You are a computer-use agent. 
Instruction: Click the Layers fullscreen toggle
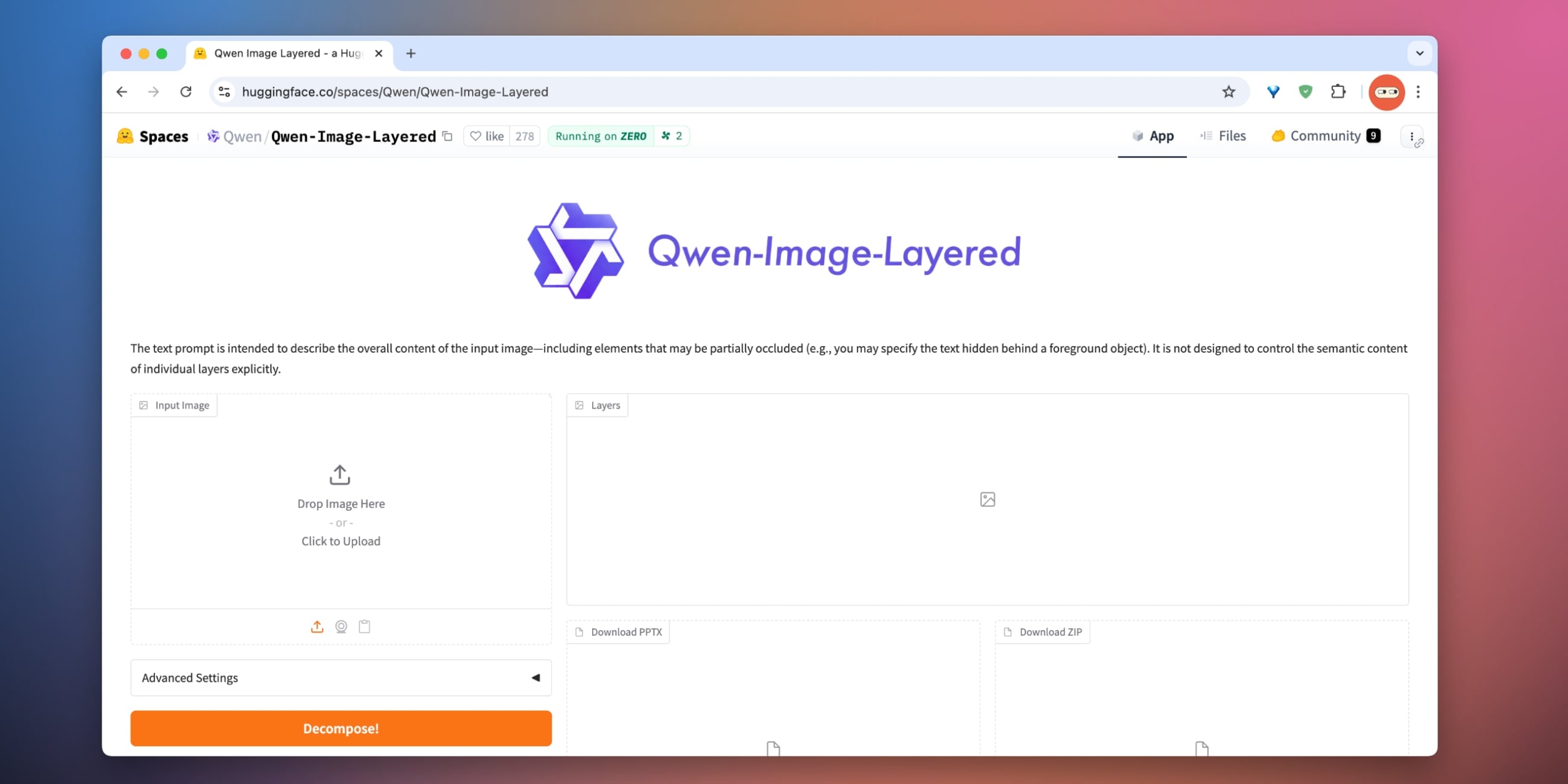(579, 405)
